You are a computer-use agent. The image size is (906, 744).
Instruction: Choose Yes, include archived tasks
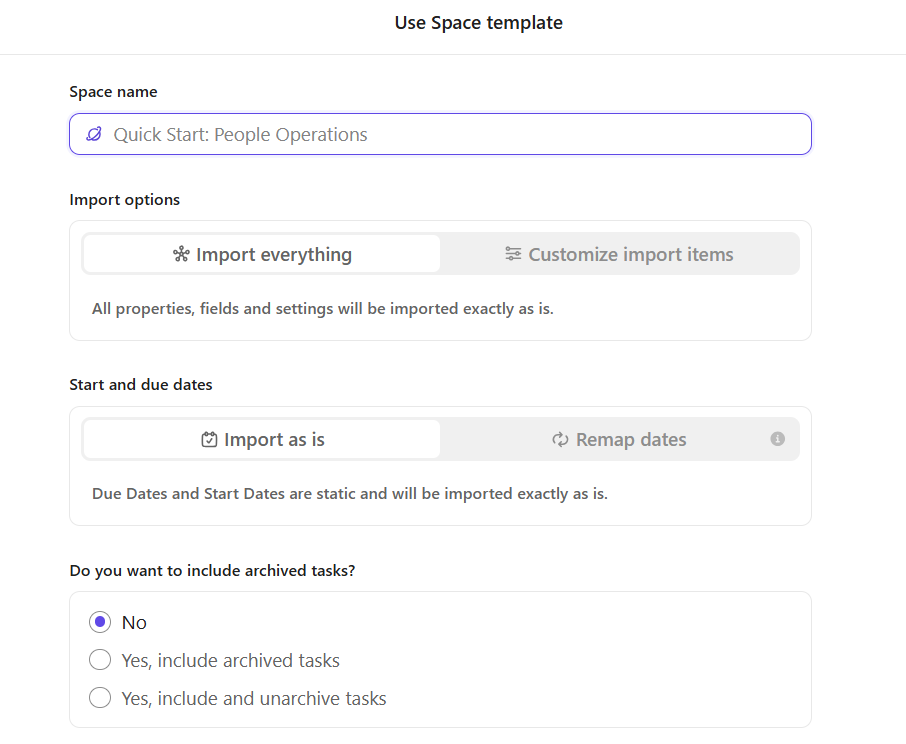click(x=100, y=659)
